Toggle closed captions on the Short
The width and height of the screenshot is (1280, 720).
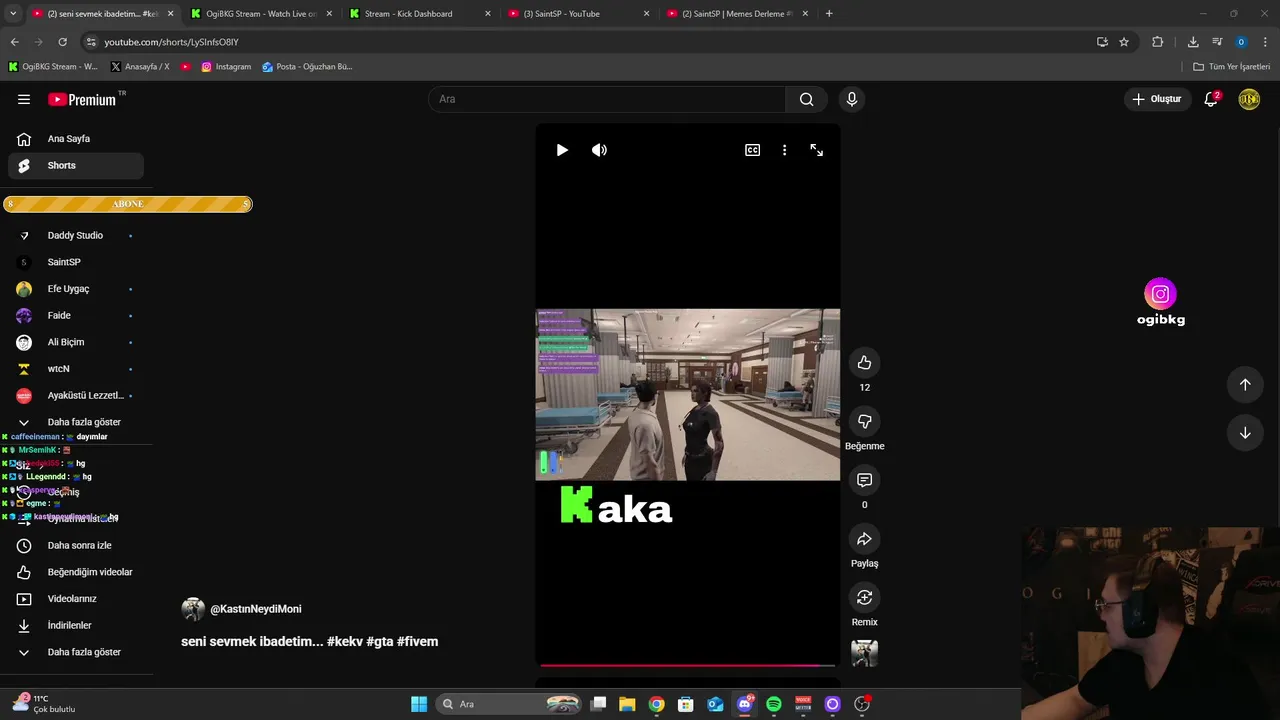(752, 150)
